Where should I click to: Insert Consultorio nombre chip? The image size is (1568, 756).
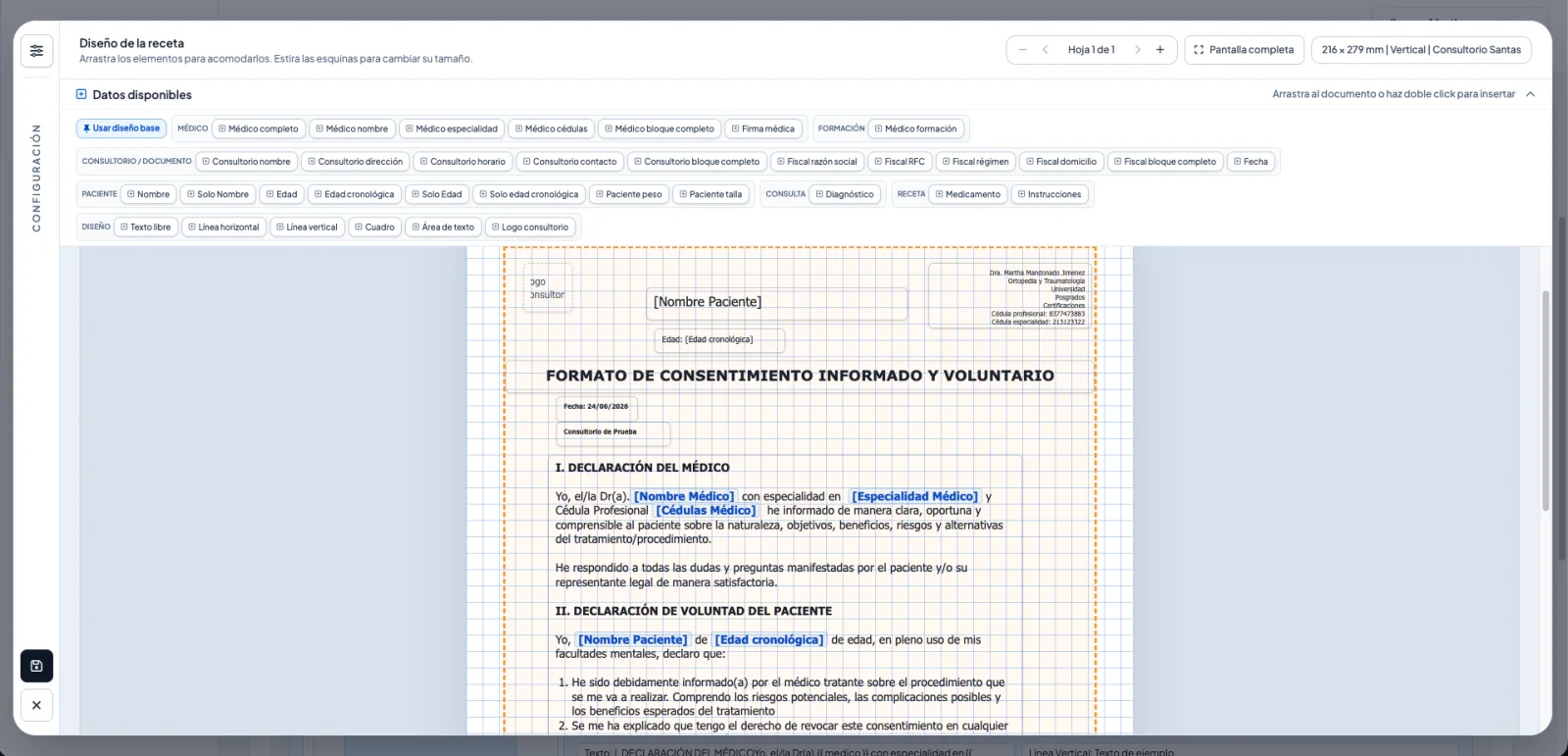[x=247, y=162]
